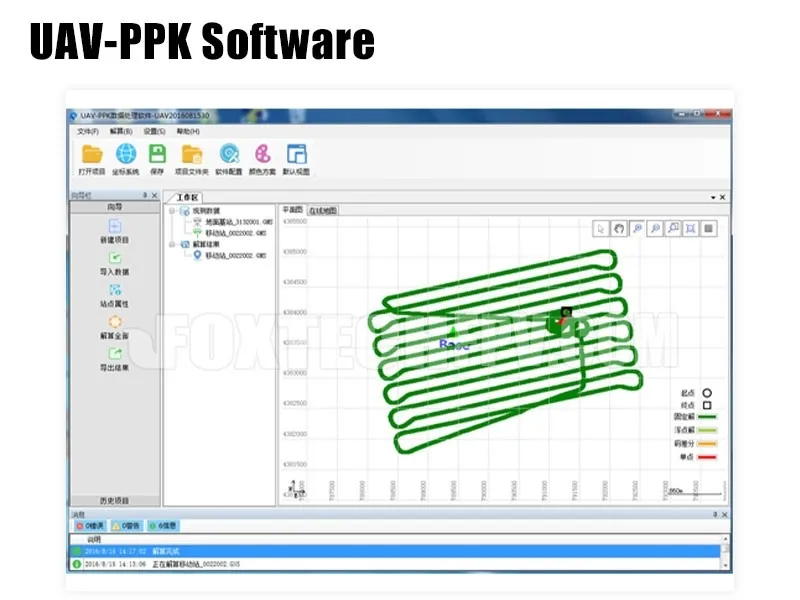Screen dimensions: 800x600
Task: Click the fit-to-extent tool in map toolbar
Action: pyautogui.click(x=691, y=229)
